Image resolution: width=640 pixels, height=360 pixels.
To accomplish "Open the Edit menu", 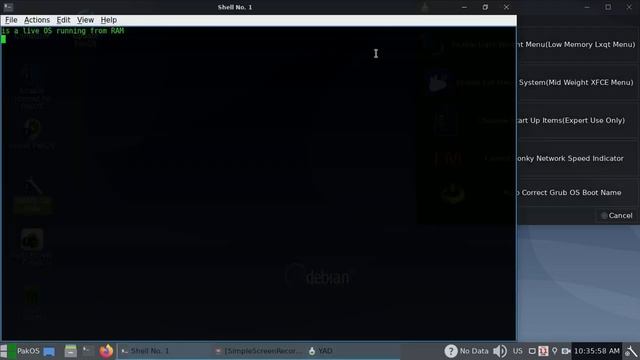I will (63, 20).
